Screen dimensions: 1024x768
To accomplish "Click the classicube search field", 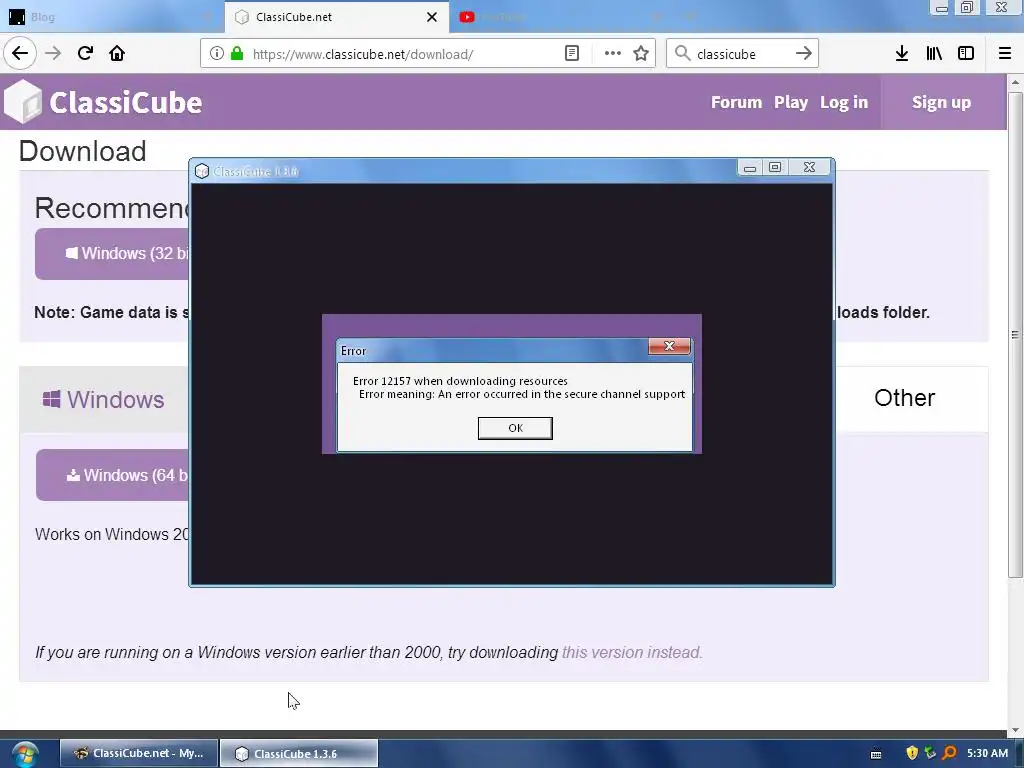I will click(x=741, y=54).
